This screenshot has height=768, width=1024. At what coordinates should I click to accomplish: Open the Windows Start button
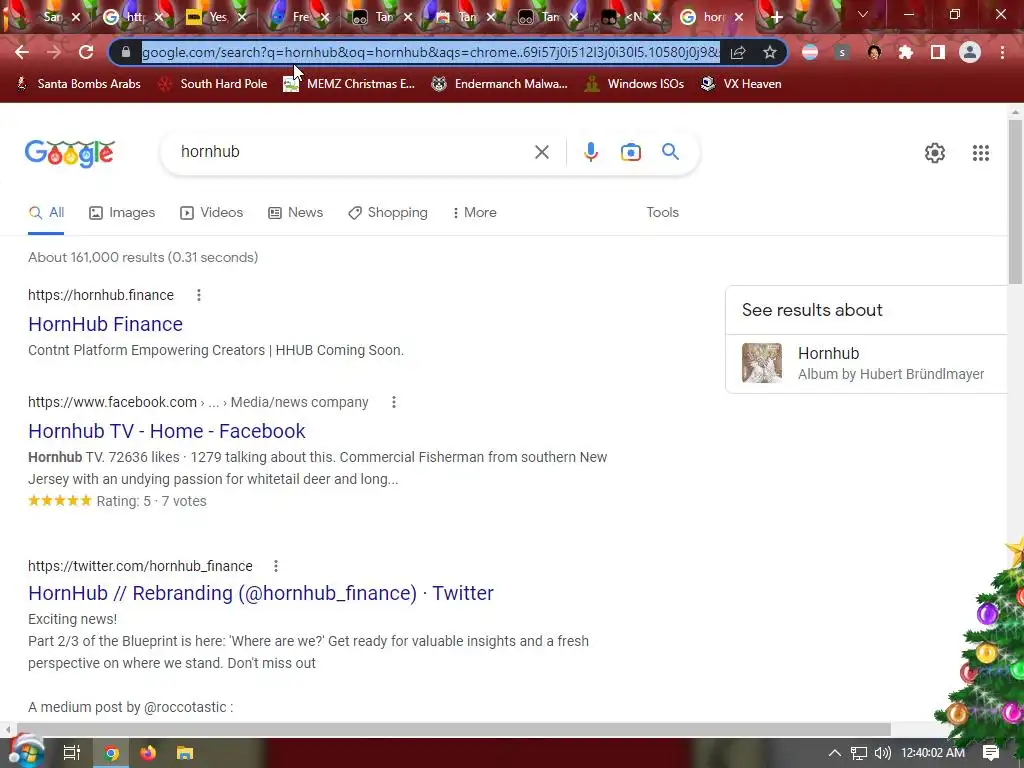[x=26, y=752]
